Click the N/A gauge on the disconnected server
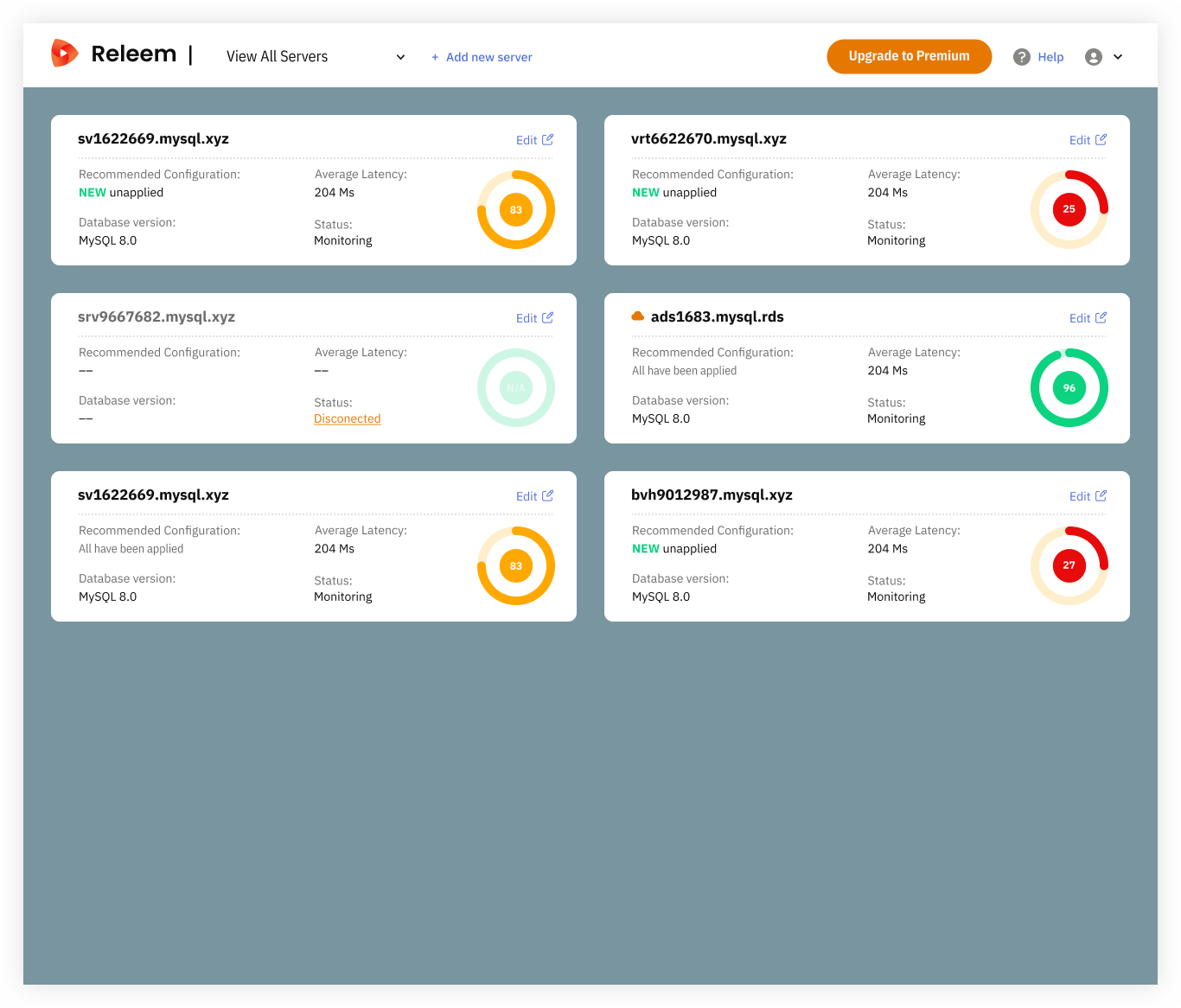 516,387
